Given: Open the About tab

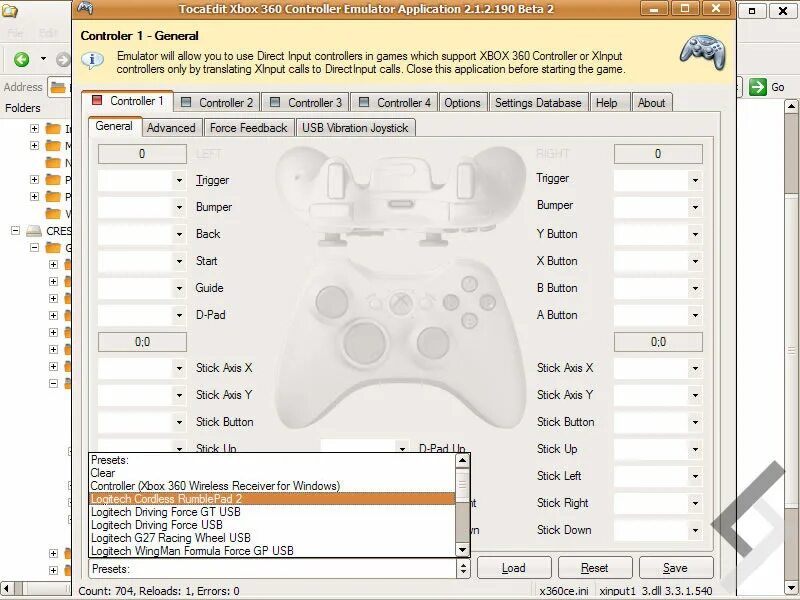Looking at the screenshot, I should click(652, 103).
